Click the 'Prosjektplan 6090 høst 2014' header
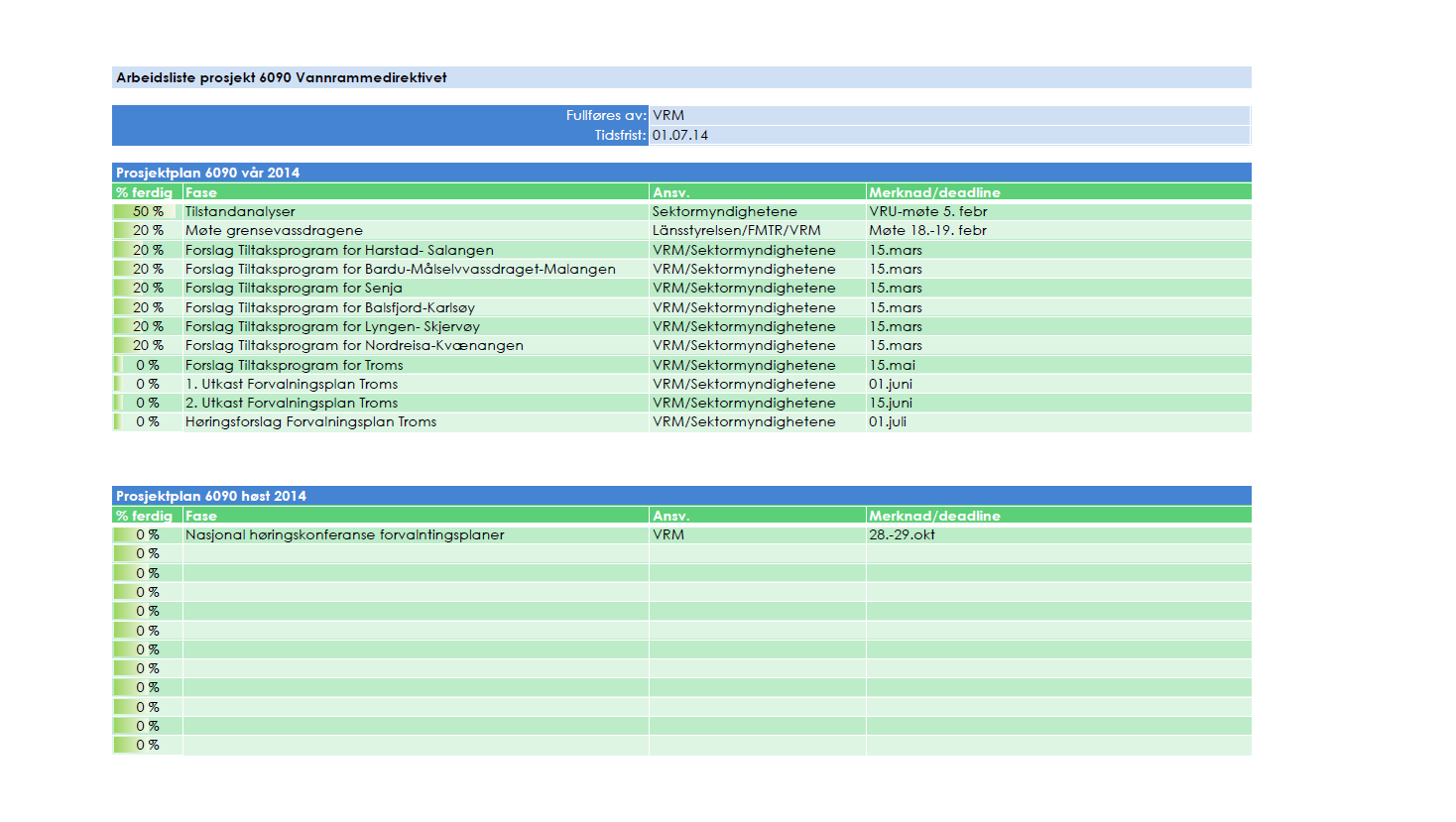1456x822 pixels. pos(681,496)
